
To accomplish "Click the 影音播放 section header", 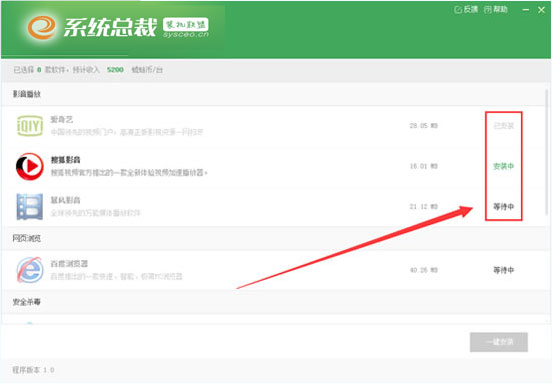I will click(27, 94).
